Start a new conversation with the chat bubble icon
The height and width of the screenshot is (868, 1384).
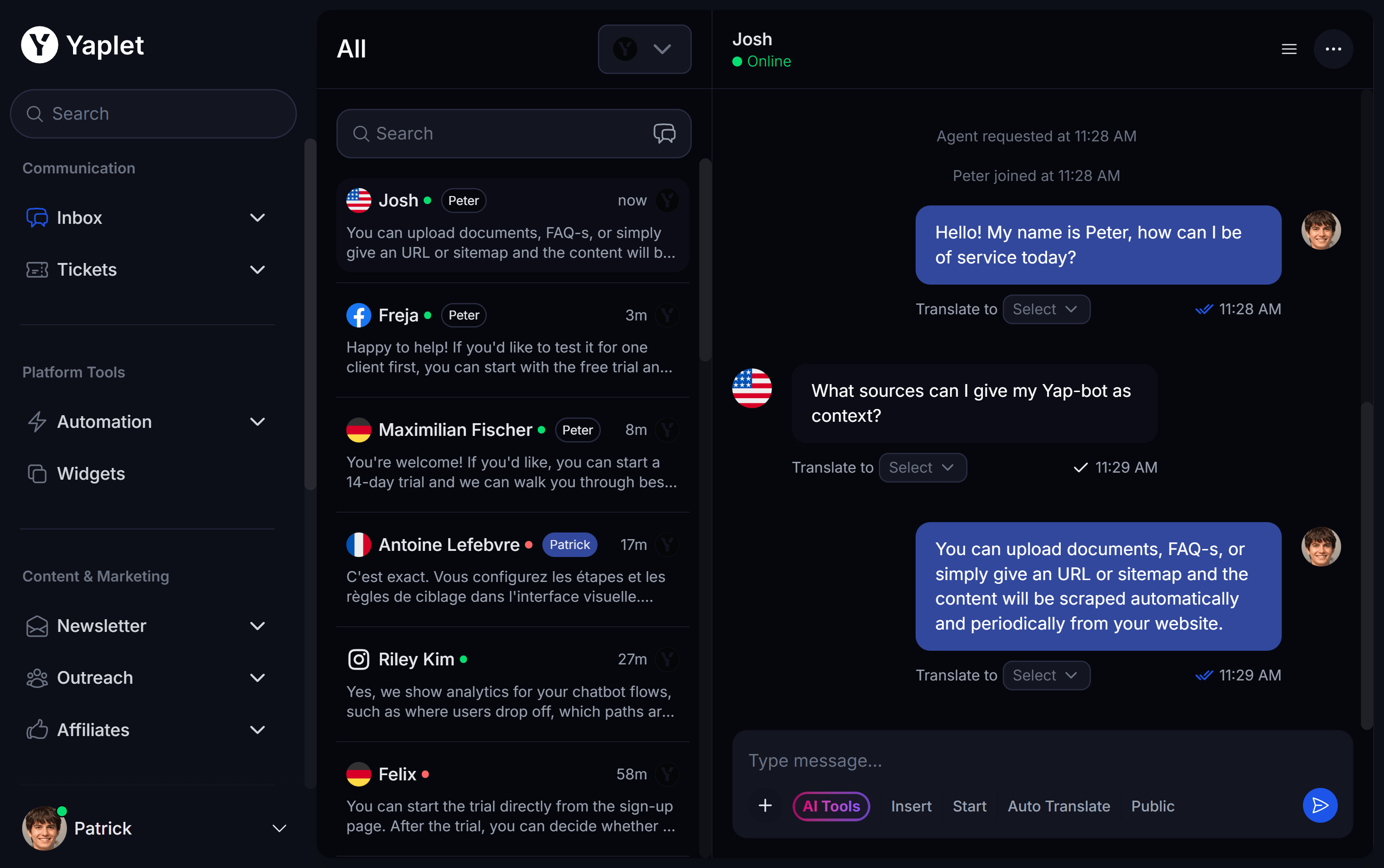click(665, 133)
